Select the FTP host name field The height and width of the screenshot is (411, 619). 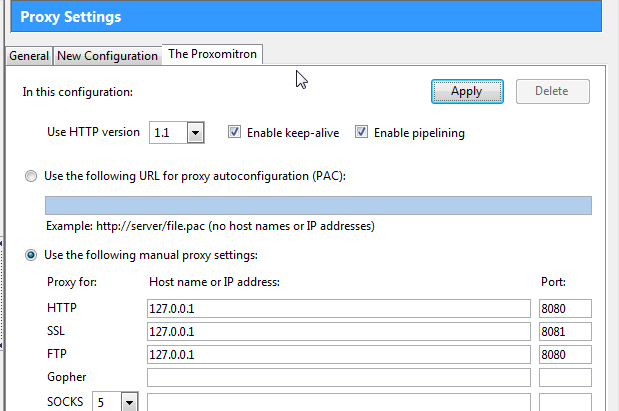(338, 354)
